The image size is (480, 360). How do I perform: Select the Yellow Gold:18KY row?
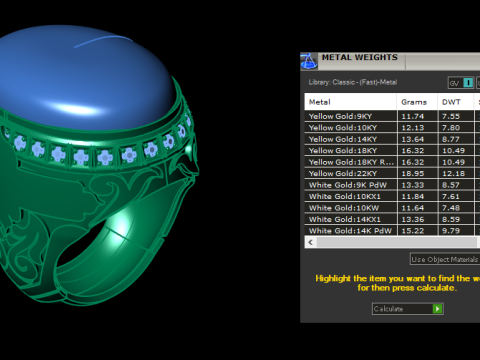392,151
